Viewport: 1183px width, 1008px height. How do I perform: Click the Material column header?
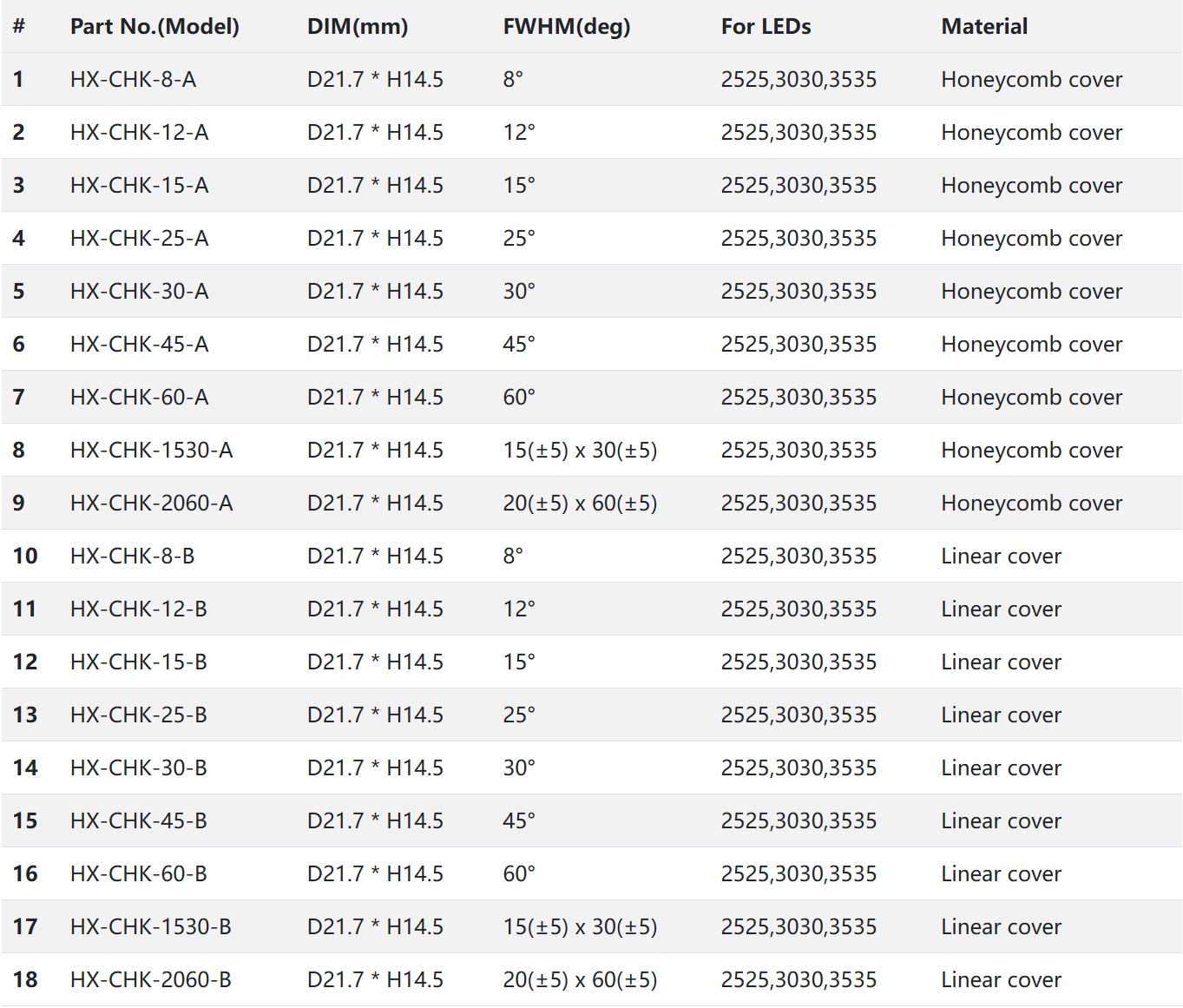984,27
